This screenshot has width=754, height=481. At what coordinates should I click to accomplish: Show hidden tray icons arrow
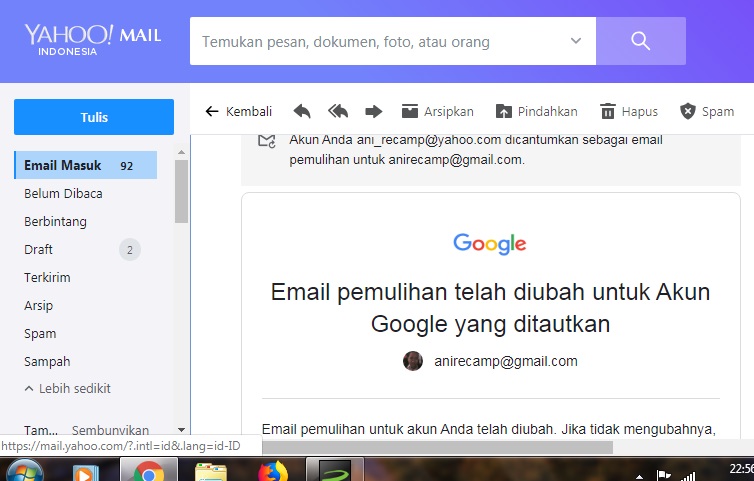[x=639, y=477]
